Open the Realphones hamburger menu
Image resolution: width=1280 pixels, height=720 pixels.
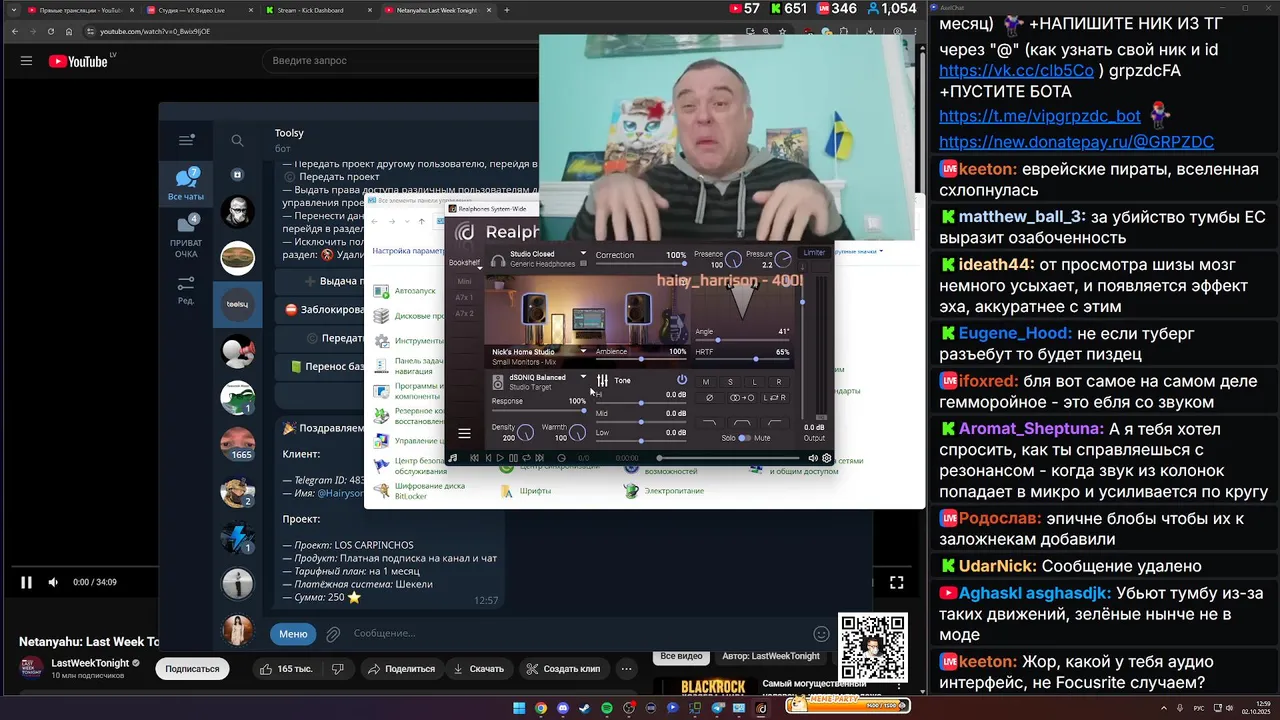464,433
